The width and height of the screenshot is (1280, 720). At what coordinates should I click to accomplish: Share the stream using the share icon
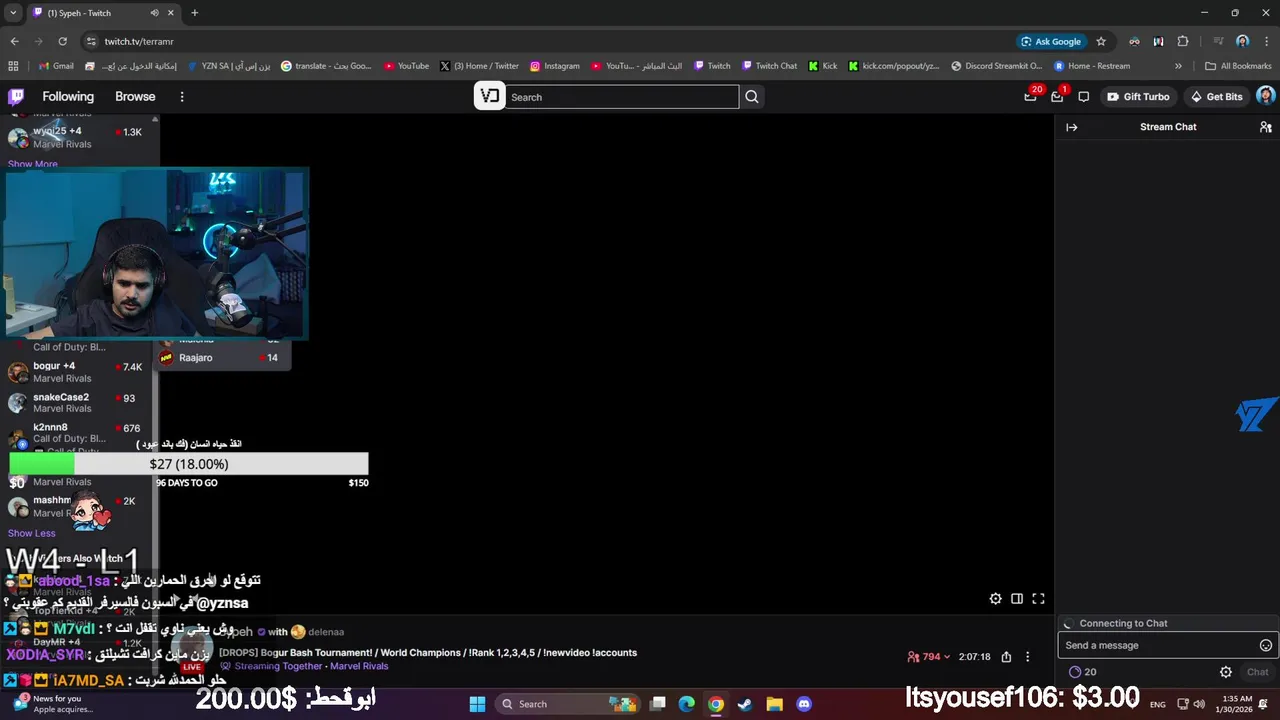(x=1006, y=657)
